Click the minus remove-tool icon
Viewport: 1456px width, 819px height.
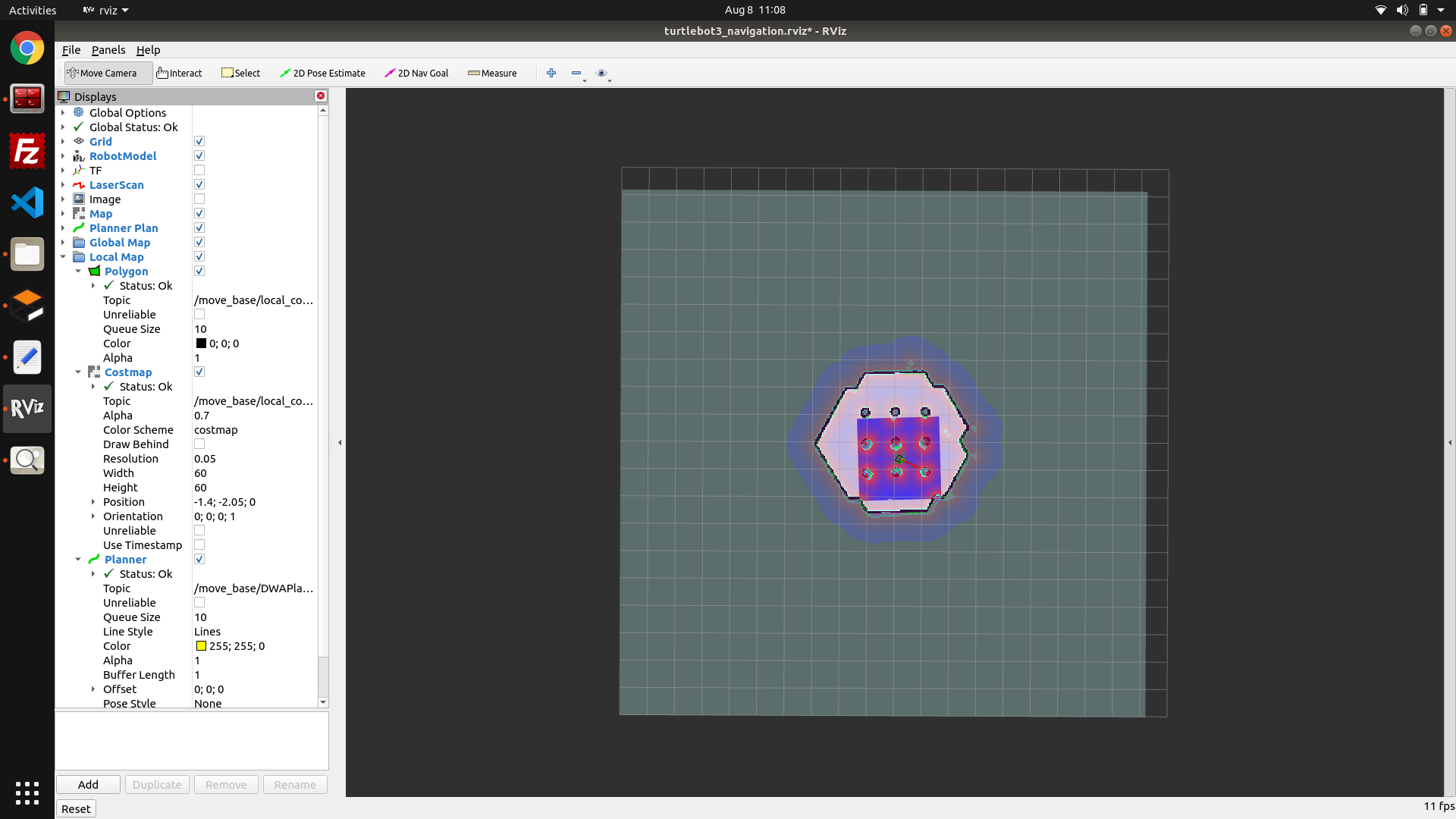pos(576,73)
